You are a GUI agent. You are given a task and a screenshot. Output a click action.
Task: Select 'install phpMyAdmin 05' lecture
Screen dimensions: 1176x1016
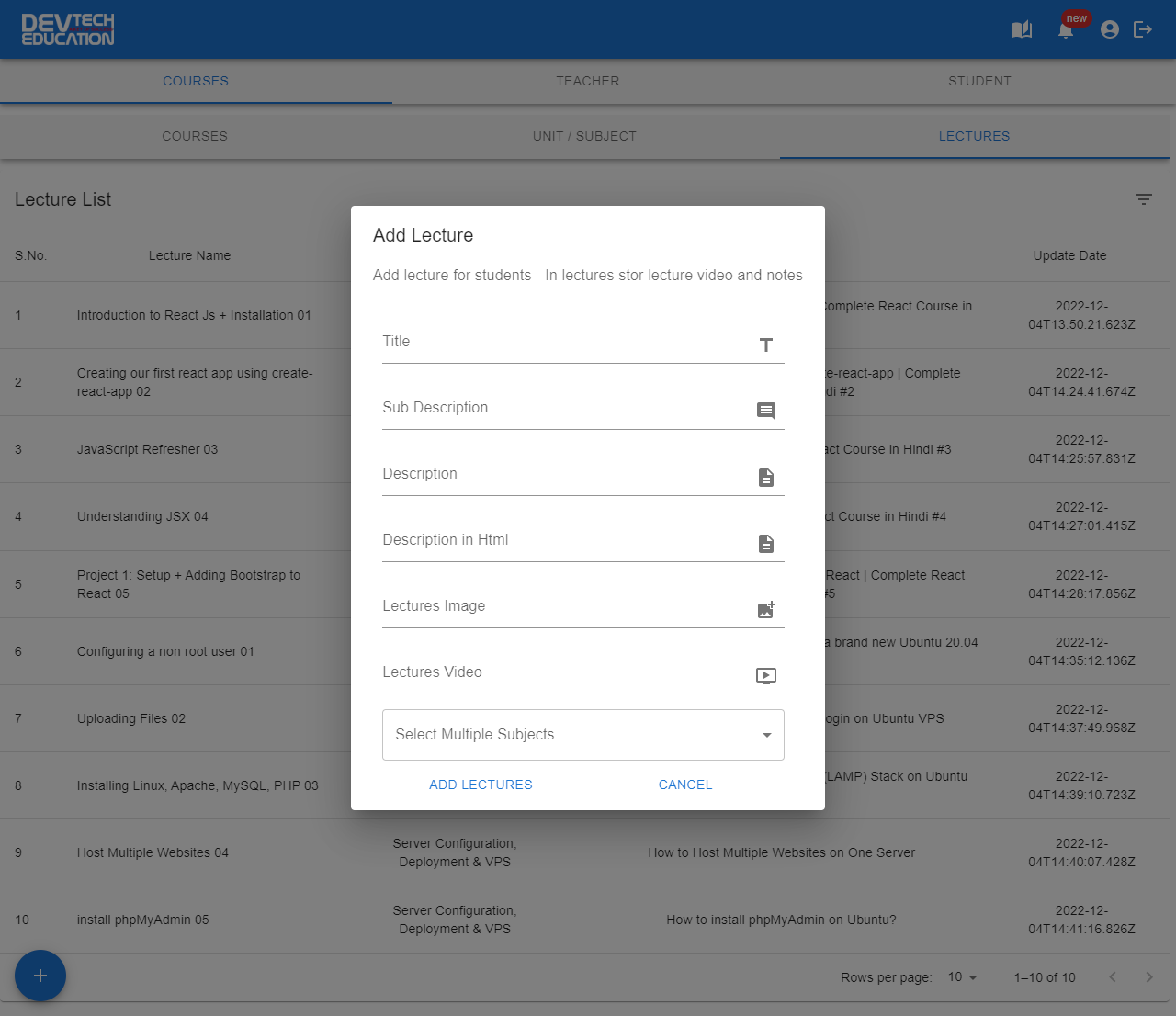click(143, 920)
